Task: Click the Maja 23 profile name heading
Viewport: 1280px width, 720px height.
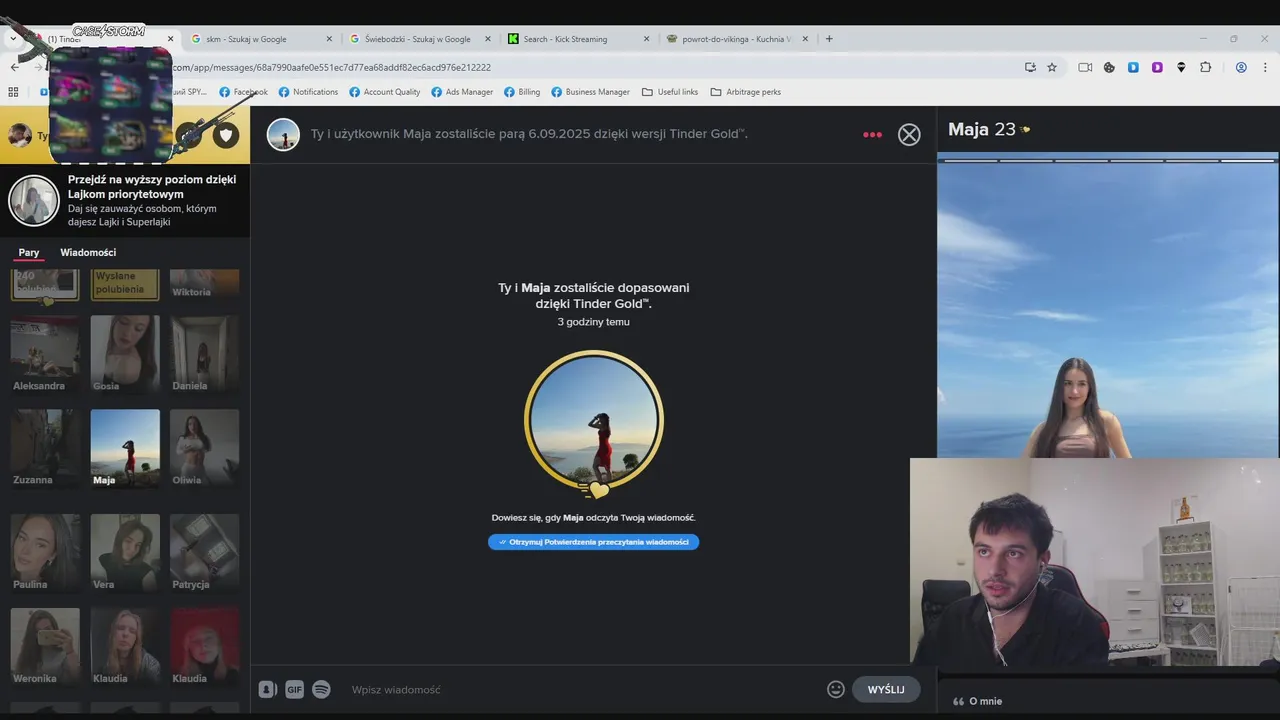Action: pos(982,129)
